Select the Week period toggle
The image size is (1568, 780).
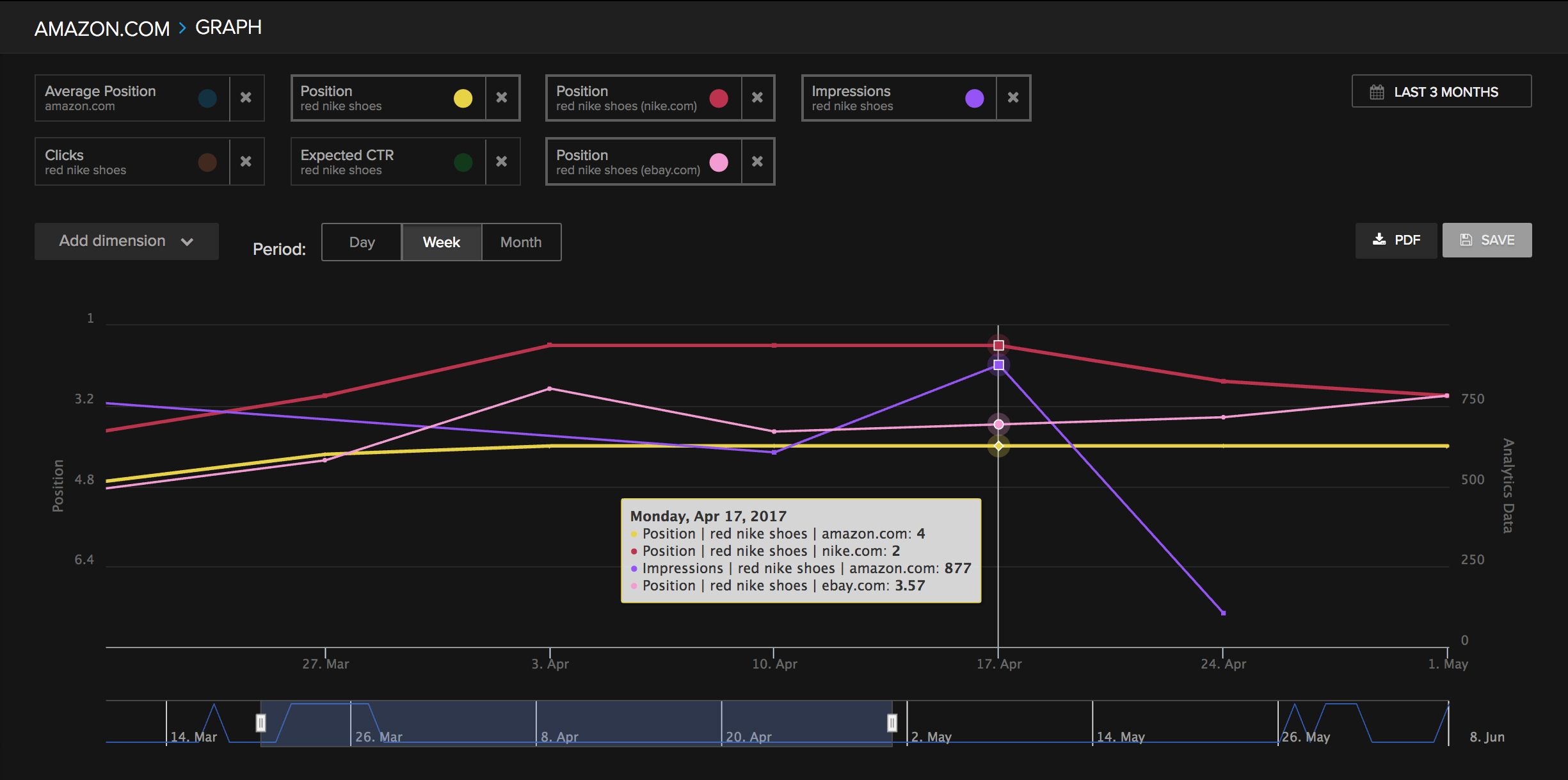coord(441,241)
